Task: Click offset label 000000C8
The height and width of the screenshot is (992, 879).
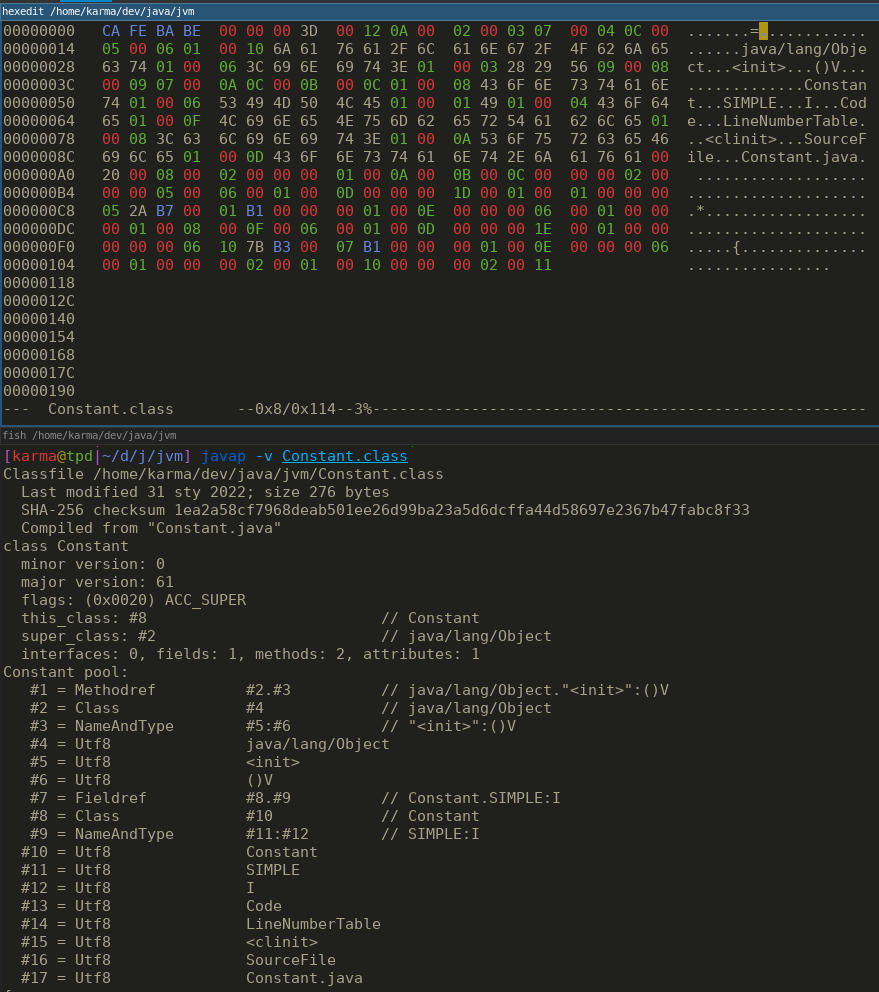Action: point(39,211)
